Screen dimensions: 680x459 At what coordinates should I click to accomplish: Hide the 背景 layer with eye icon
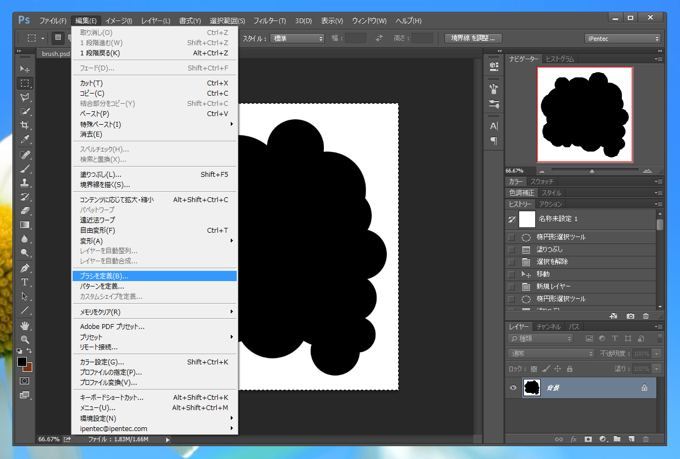click(513, 388)
